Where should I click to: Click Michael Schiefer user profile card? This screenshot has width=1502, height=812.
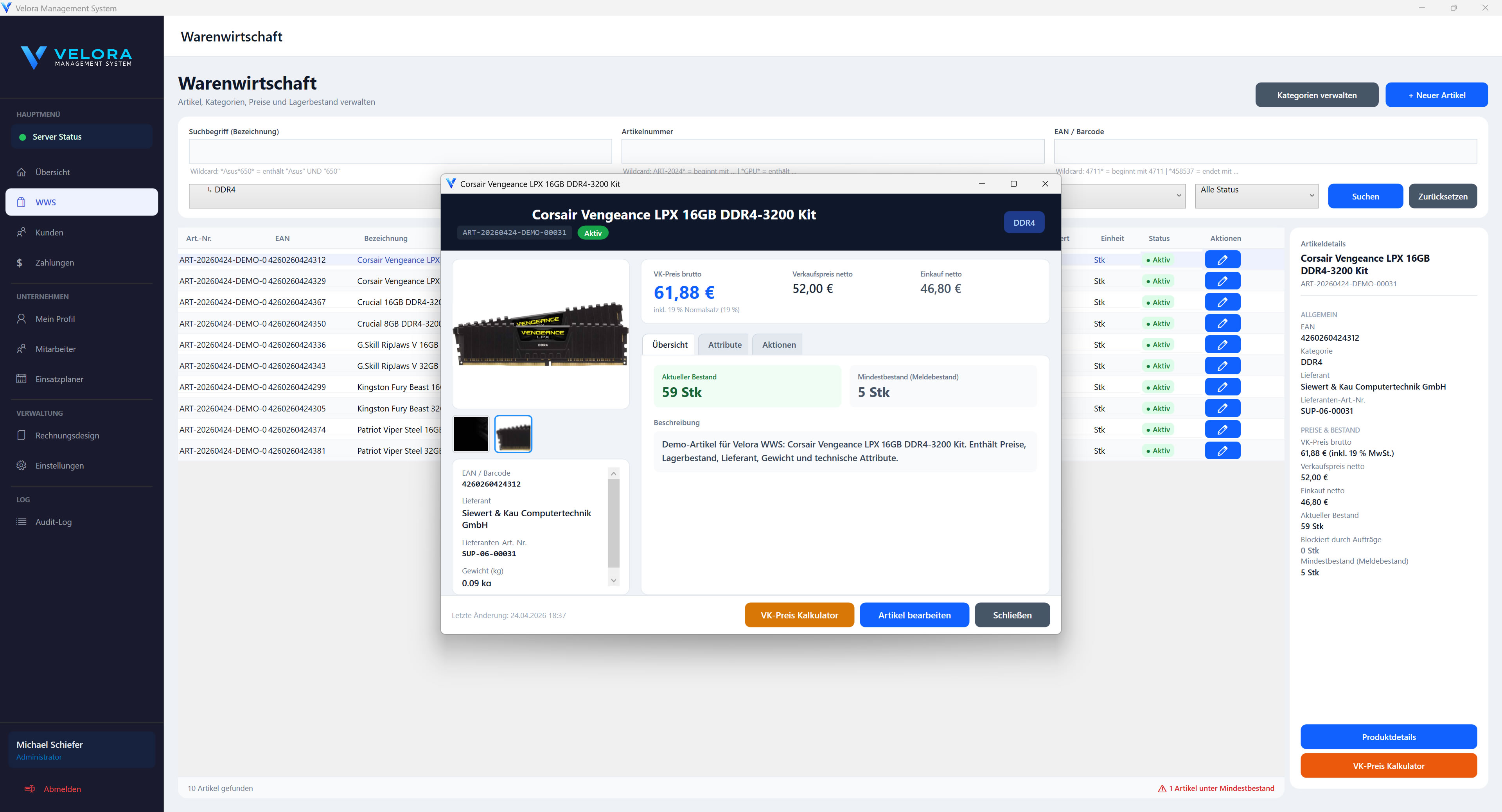(82, 750)
